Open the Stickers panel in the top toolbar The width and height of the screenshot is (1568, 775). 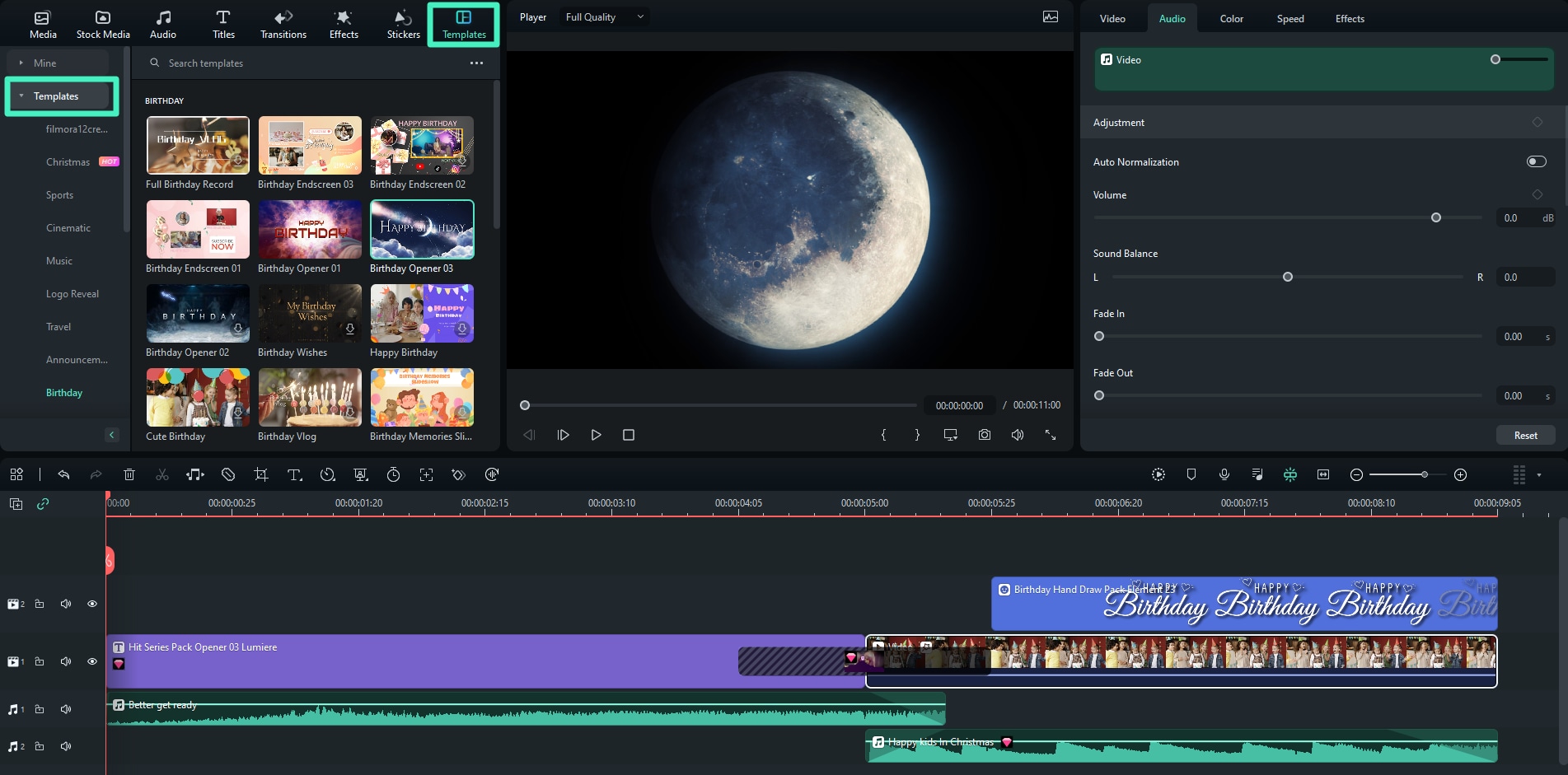pyautogui.click(x=403, y=23)
